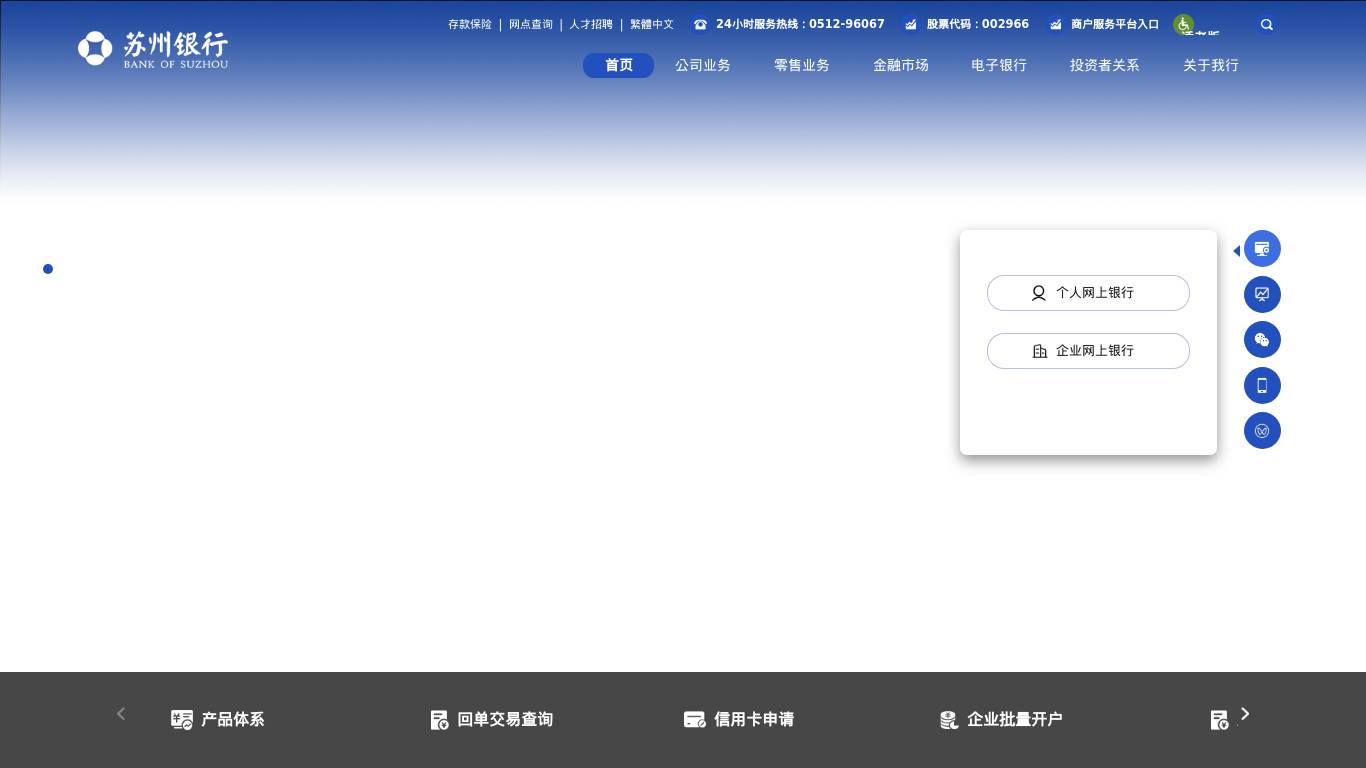Open the 繁體中文 language link
The height and width of the screenshot is (768, 1366).
(x=651, y=25)
